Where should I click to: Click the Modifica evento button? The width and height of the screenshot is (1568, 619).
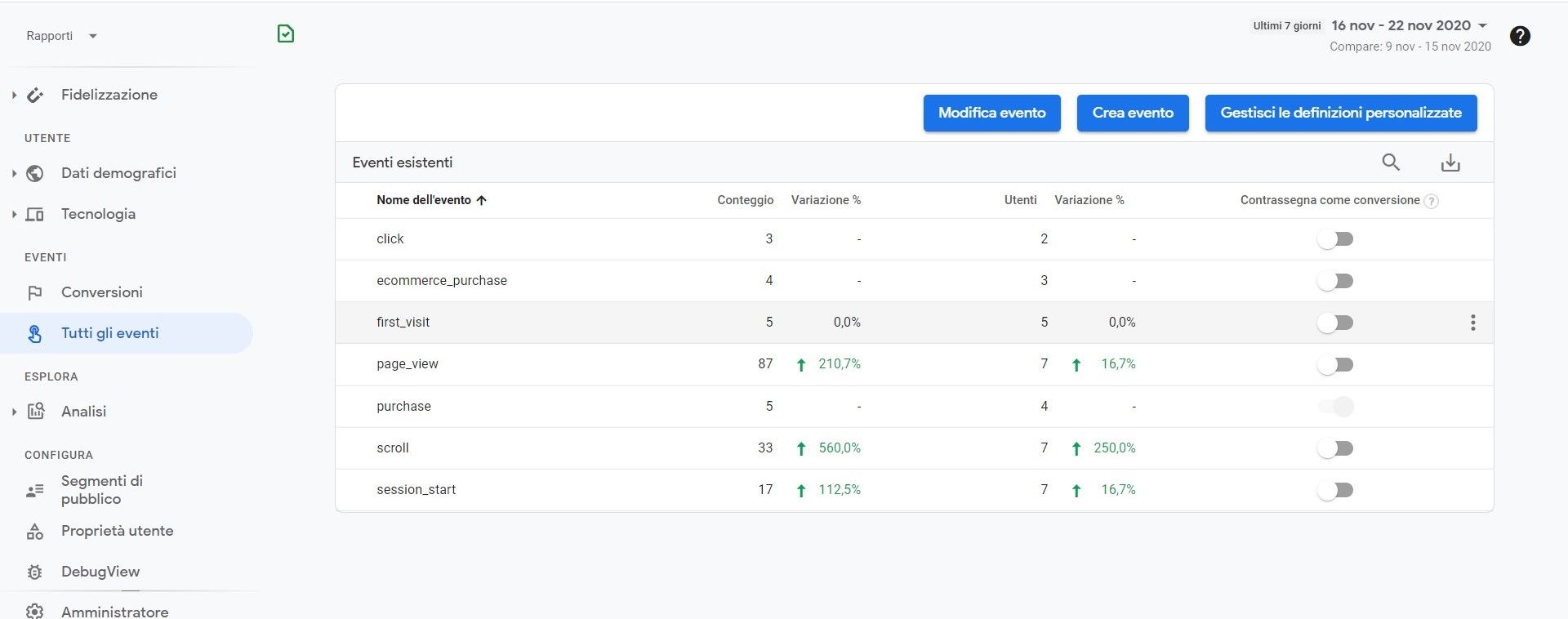[991, 113]
